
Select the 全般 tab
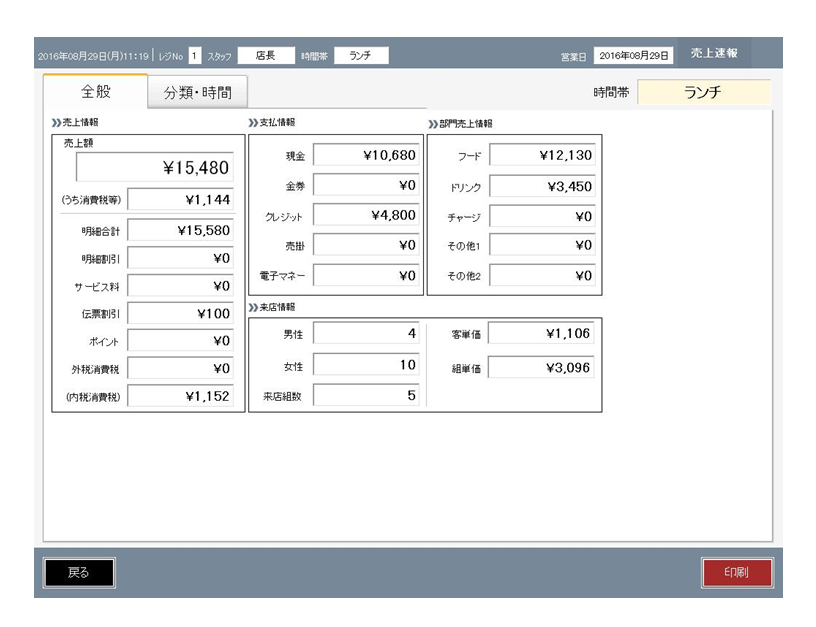tap(96, 91)
